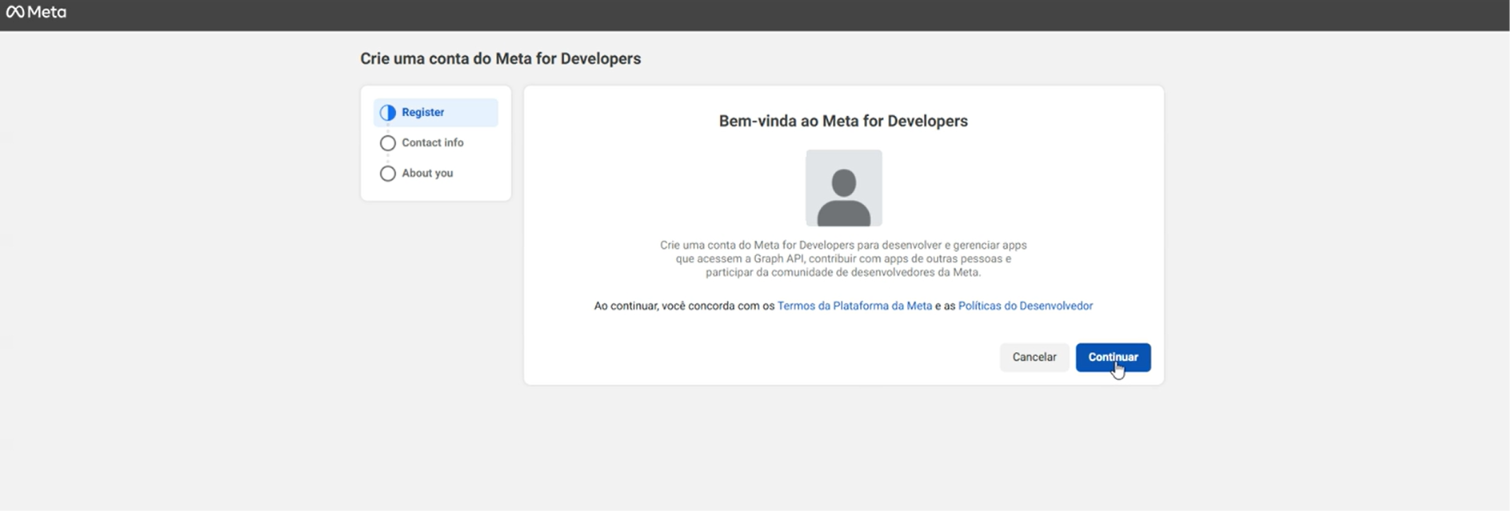
Task: Click the default profile avatar image
Action: coord(844,188)
